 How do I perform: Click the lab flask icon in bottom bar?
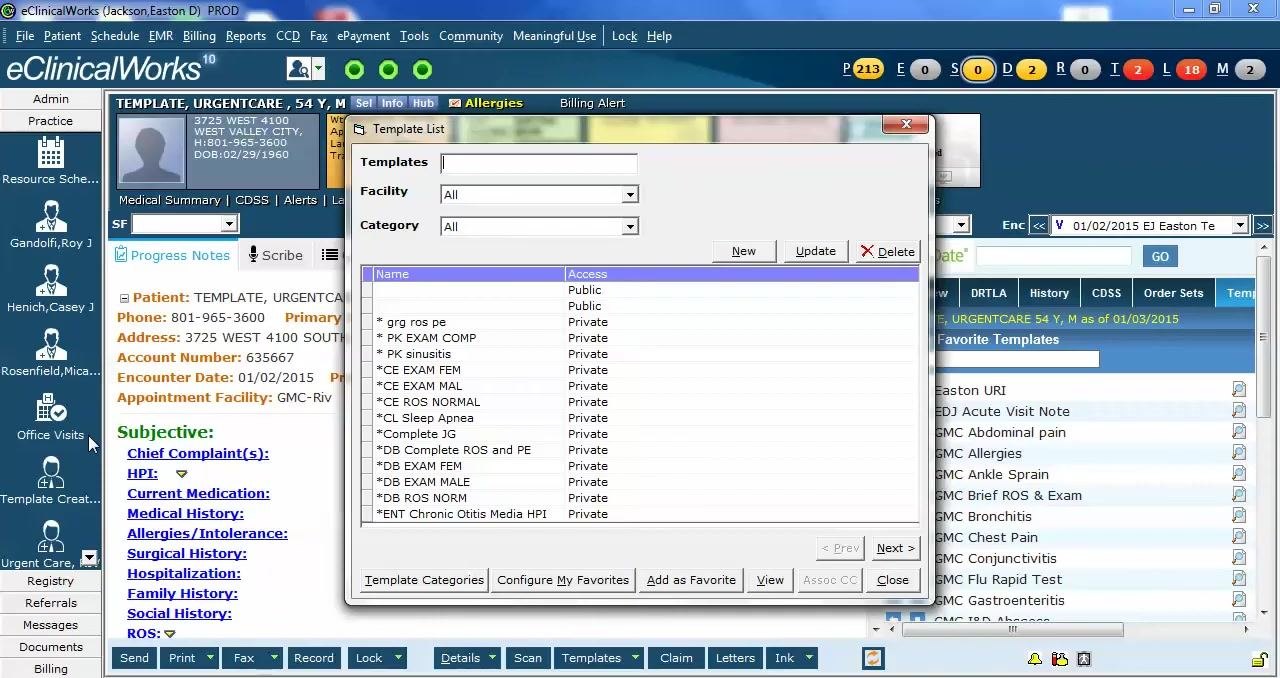pos(1059,659)
